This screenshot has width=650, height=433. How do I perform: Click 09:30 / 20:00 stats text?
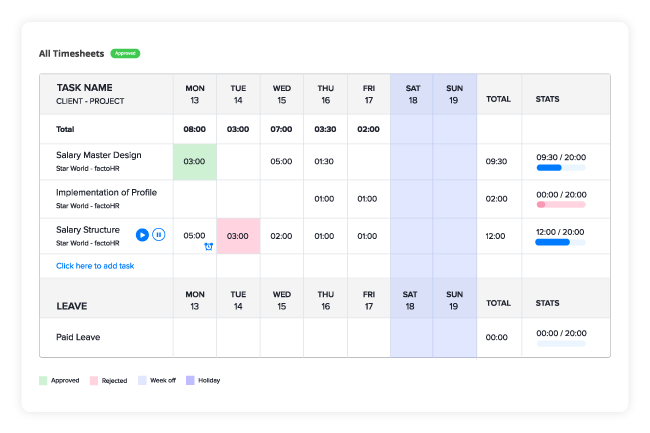point(561,157)
